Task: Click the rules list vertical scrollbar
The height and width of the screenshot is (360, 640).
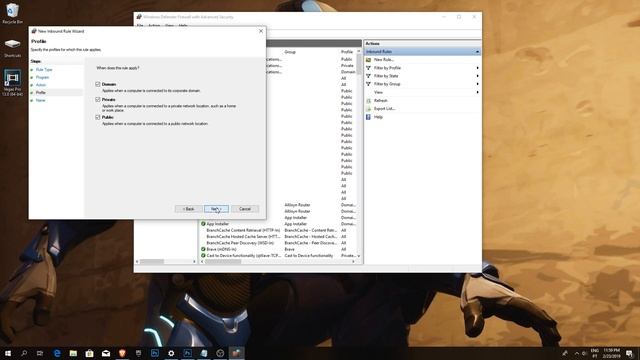Action: [359, 65]
